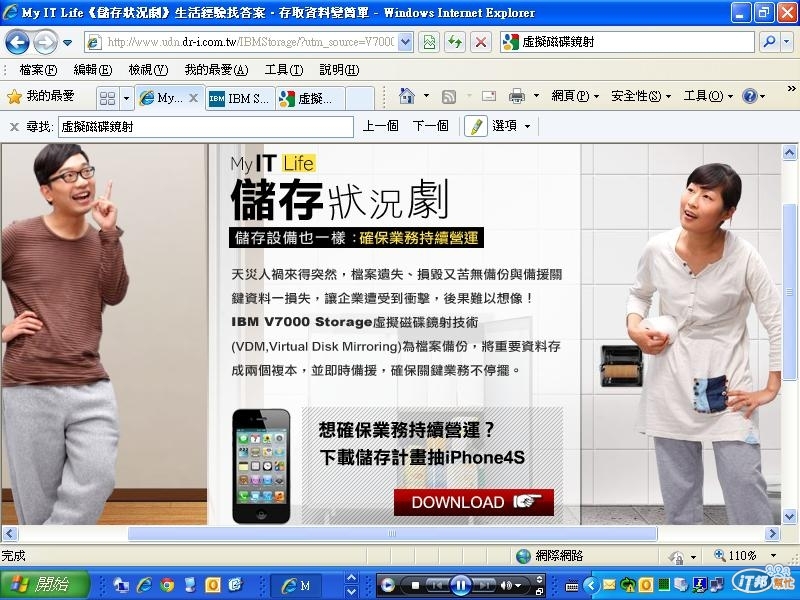
Task: Click the 尋找 find text field
Action: (x=206, y=127)
